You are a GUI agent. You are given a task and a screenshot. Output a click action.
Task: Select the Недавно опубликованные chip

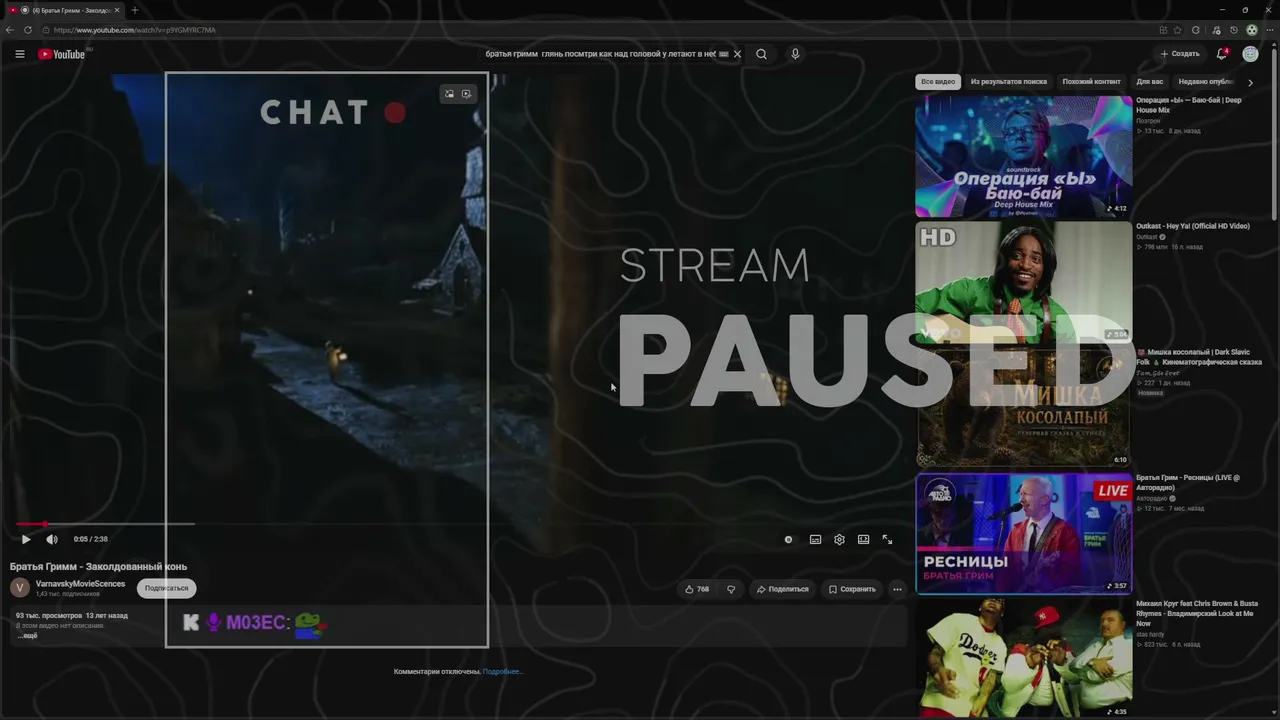pos(1205,82)
